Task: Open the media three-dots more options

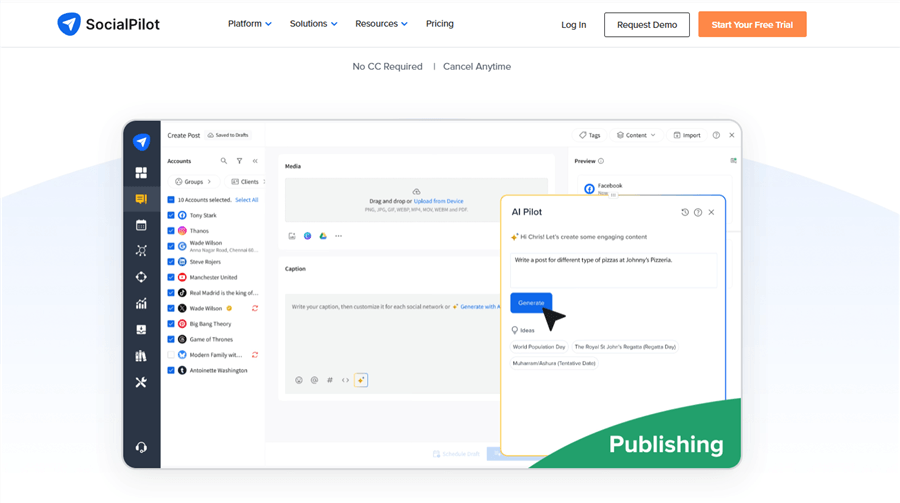Action: click(x=339, y=236)
